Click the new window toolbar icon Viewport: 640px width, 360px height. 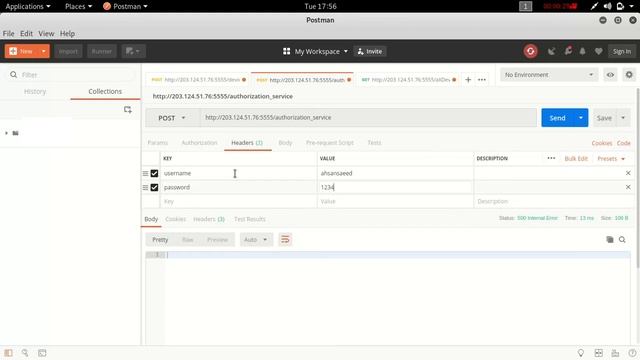pyautogui.click(x=133, y=51)
